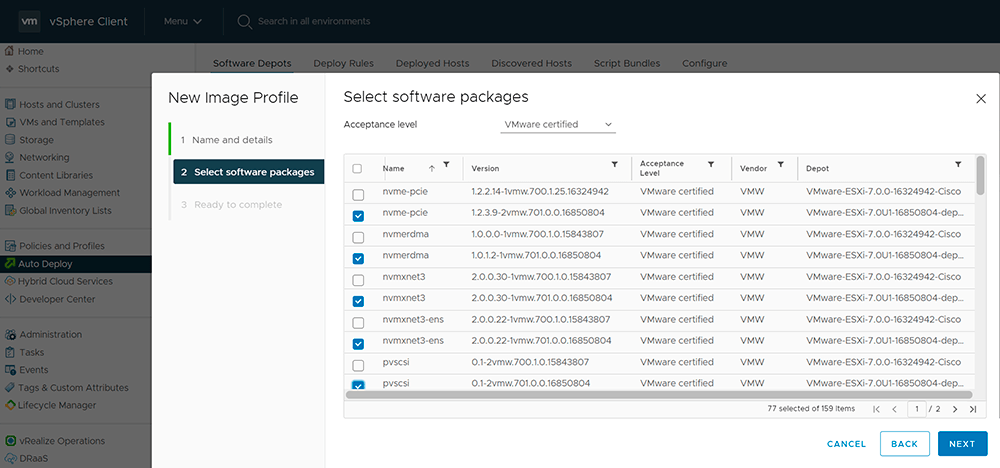Screen dimensions: 1000x468
Task: Click the NEXT button
Action: [x=962, y=444]
